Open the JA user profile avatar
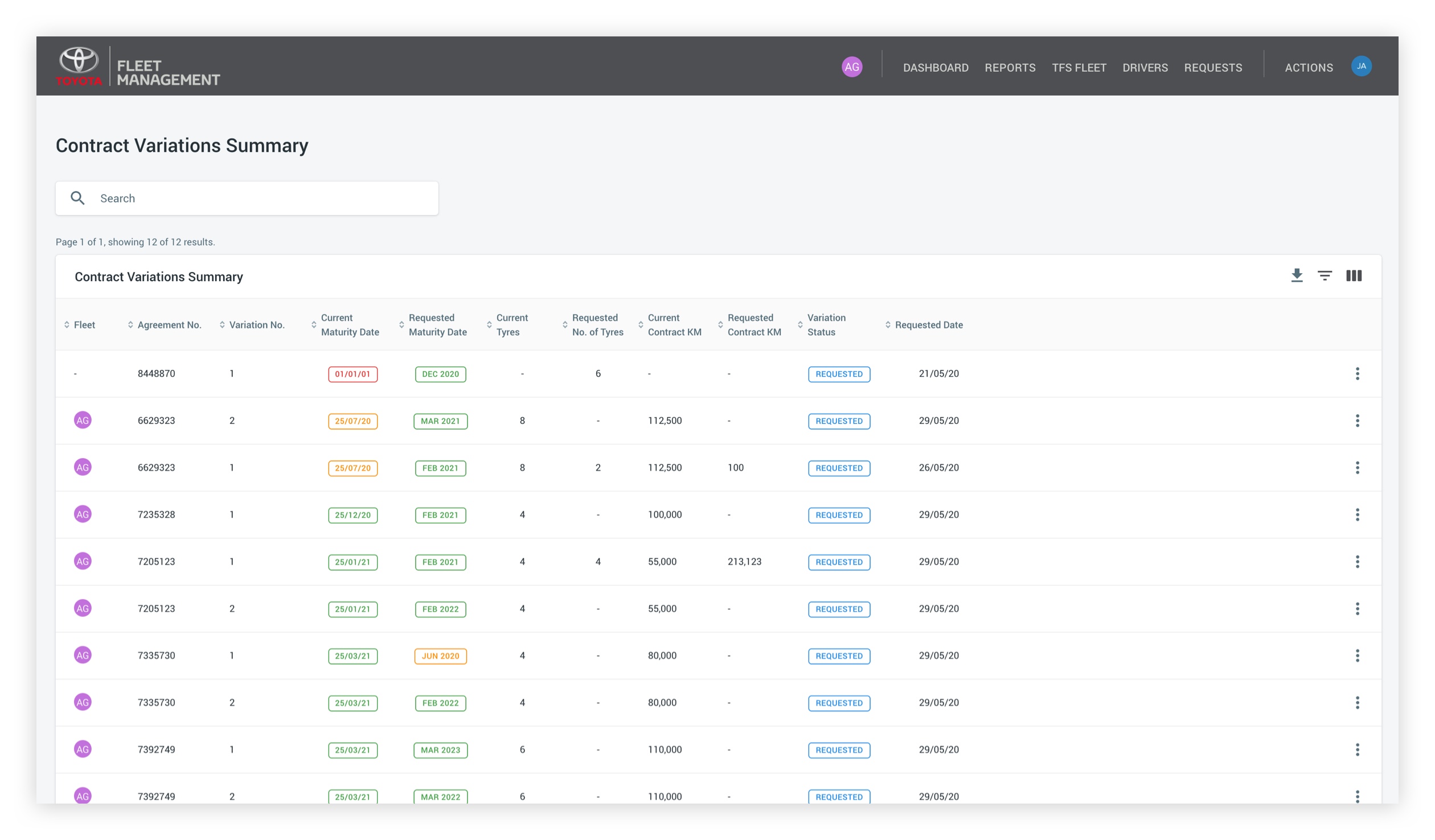This screenshot has height=840, width=1435. point(1361,66)
